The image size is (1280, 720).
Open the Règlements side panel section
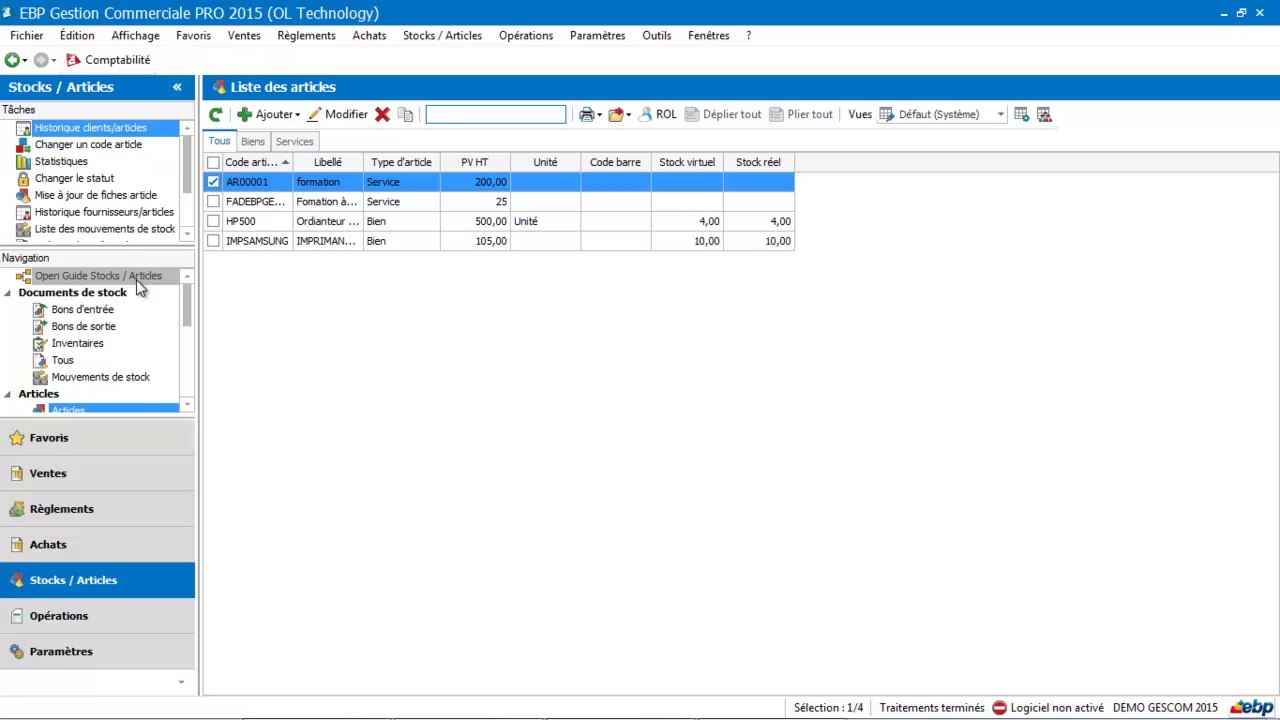[x=97, y=509]
